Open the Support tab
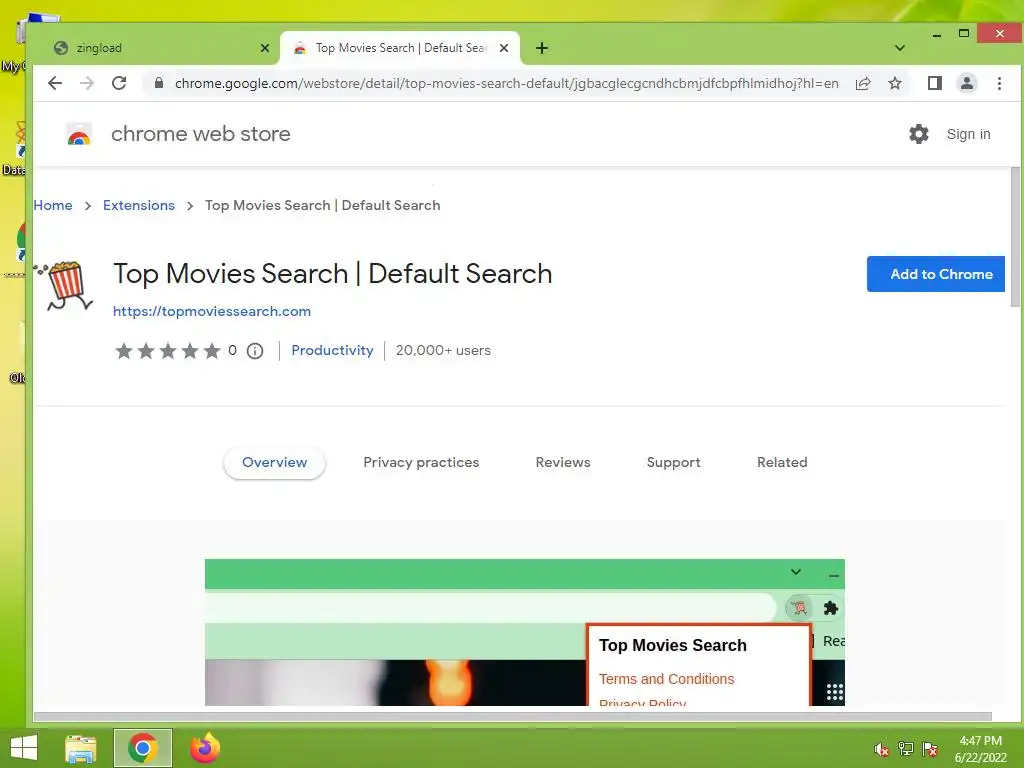Screen dimensions: 1024x768 pos(673,462)
